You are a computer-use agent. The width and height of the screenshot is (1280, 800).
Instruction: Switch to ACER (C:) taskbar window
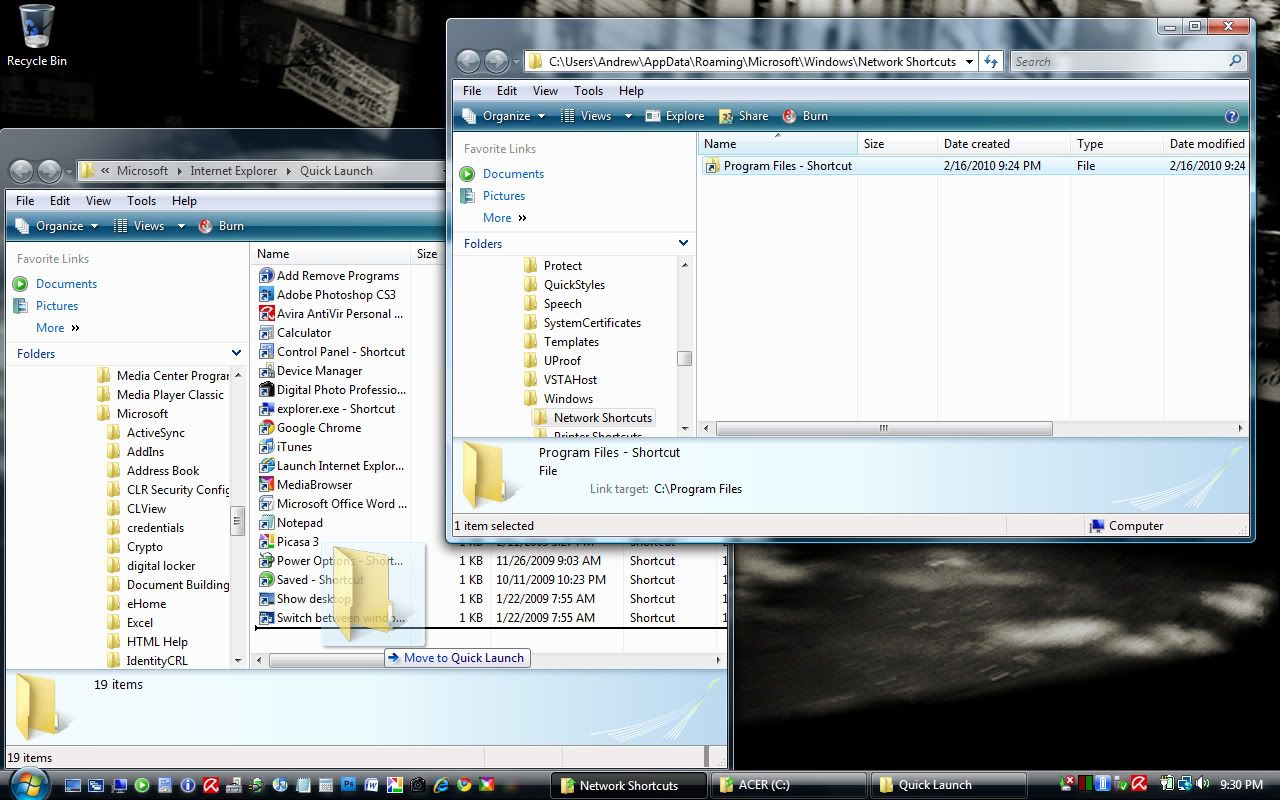pos(787,785)
